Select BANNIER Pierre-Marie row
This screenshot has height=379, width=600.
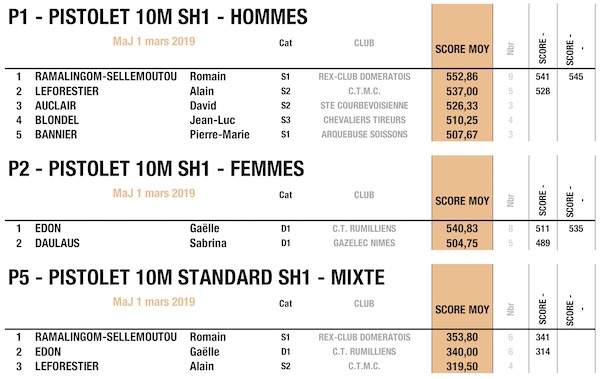[300, 134]
